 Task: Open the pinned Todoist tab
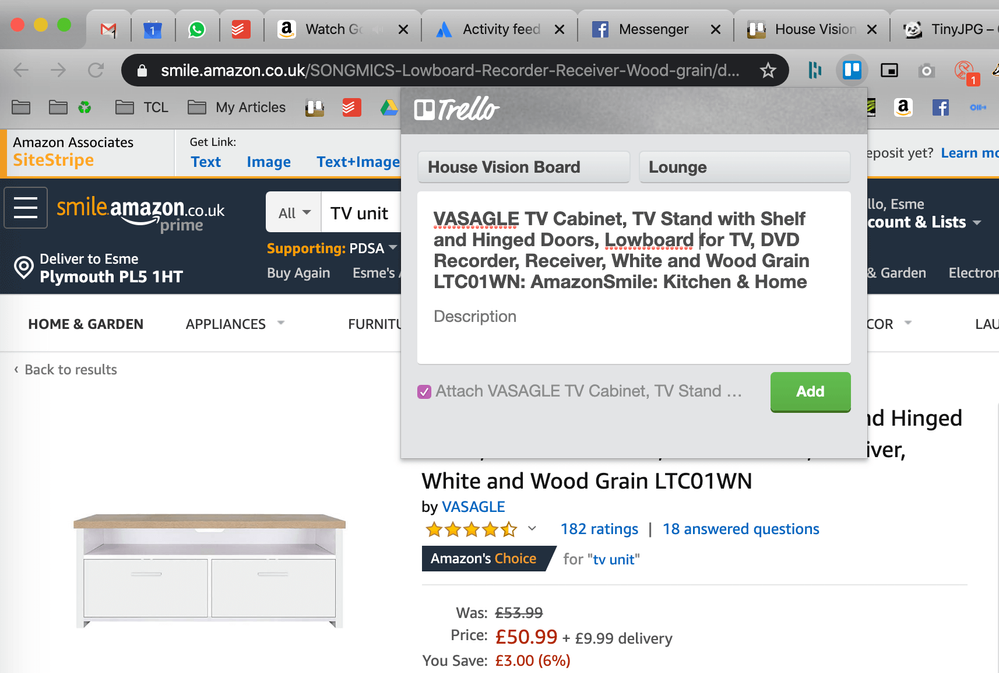click(x=241, y=29)
